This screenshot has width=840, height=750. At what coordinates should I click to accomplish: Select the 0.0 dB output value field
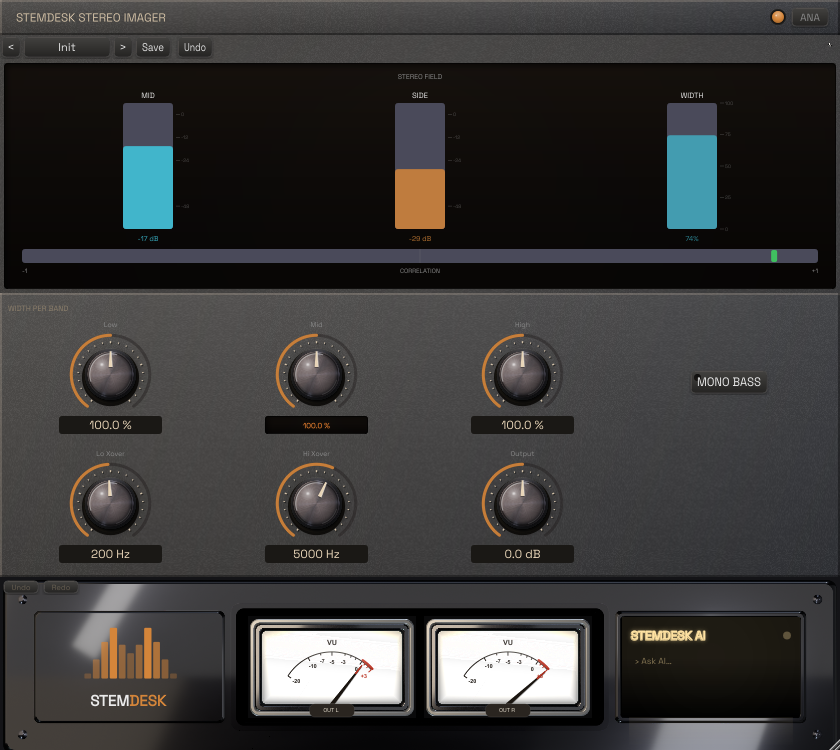(522, 554)
